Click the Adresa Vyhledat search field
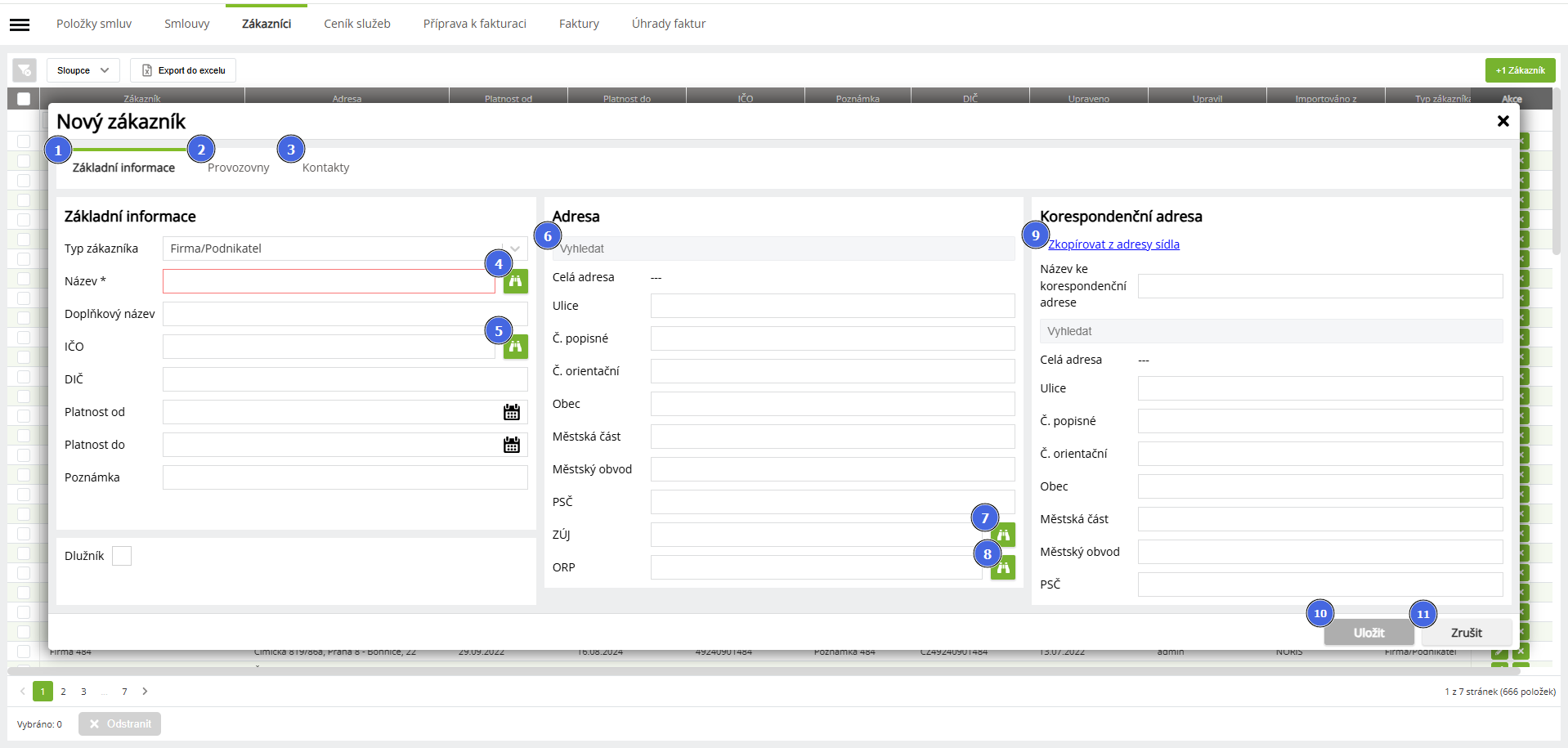The width and height of the screenshot is (1568, 748). (784, 249)
